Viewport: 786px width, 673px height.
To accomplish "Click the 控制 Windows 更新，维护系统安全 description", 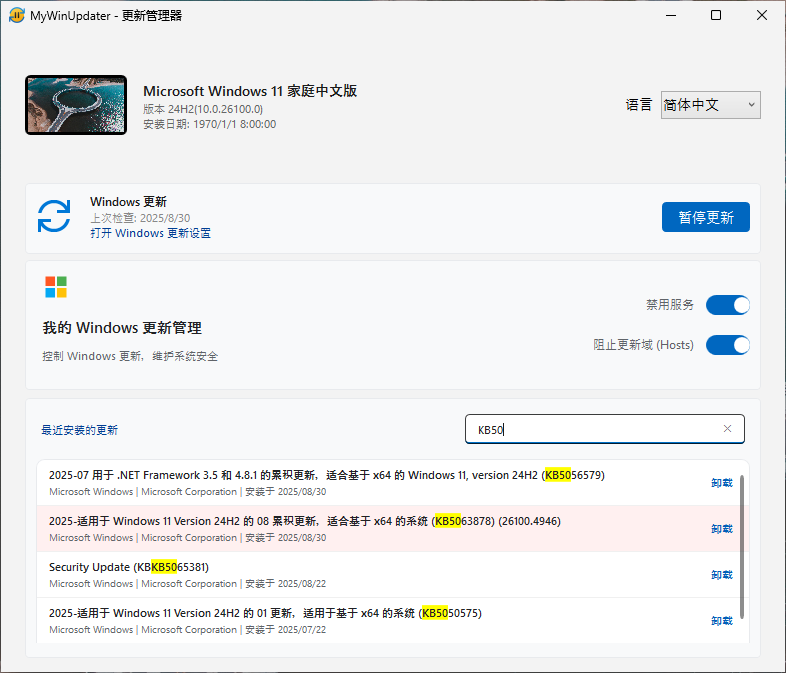I will (x=130, y=356).
